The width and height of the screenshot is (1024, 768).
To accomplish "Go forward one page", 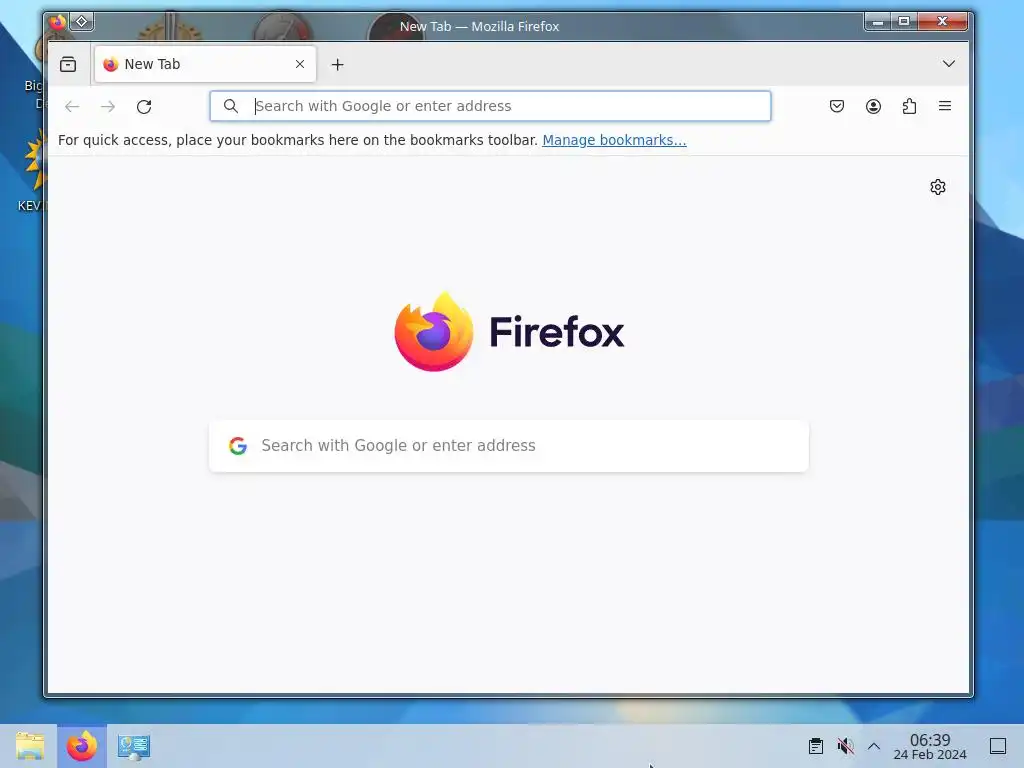I will tap(108, 106).
